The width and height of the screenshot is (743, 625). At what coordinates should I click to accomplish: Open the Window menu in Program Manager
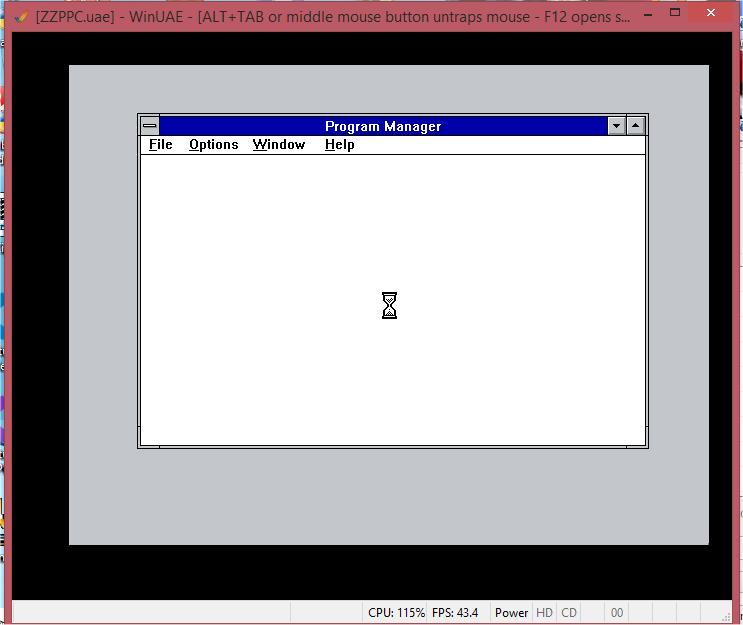coord(279,145)
